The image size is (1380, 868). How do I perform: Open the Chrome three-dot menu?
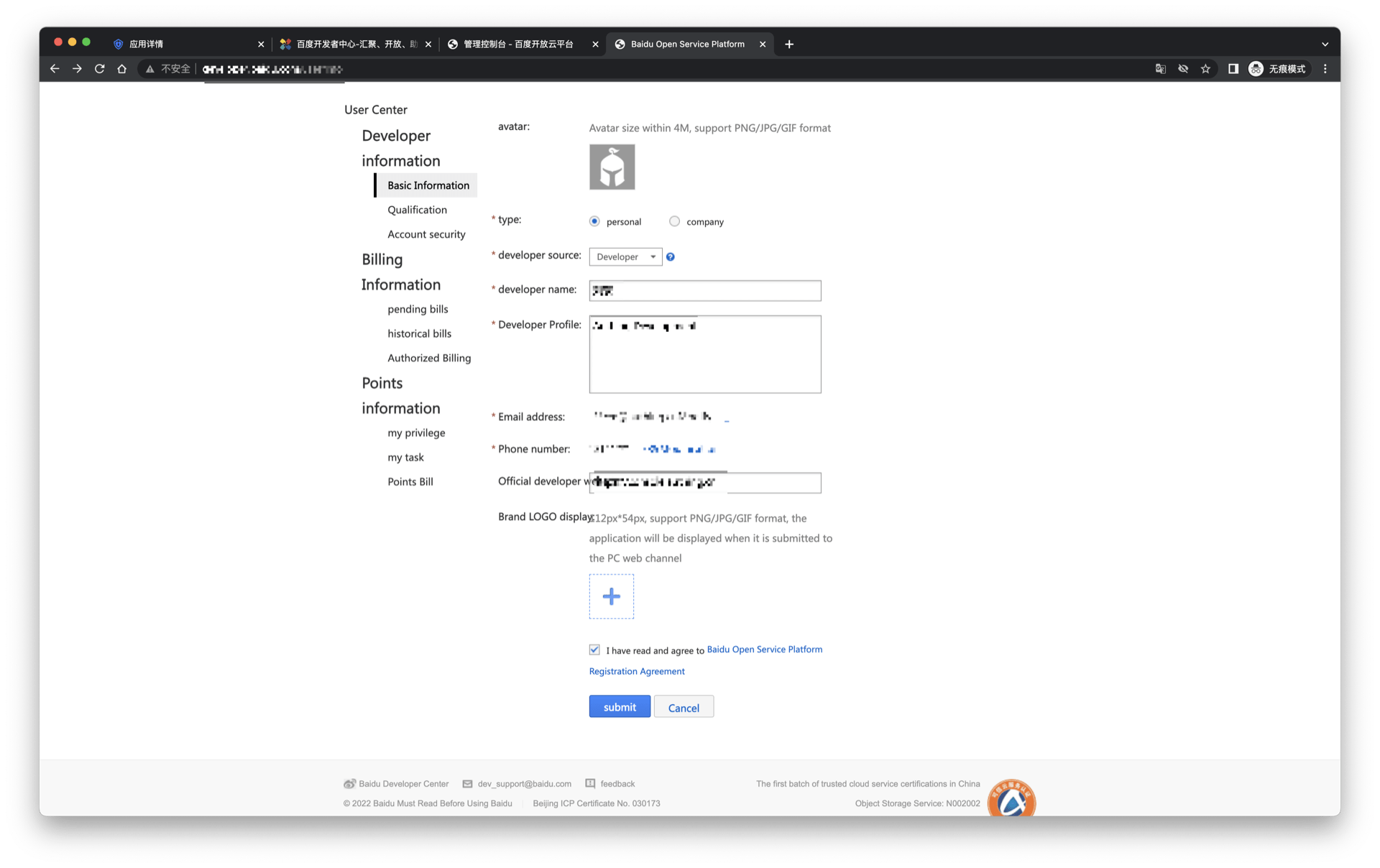(1325, 69)
